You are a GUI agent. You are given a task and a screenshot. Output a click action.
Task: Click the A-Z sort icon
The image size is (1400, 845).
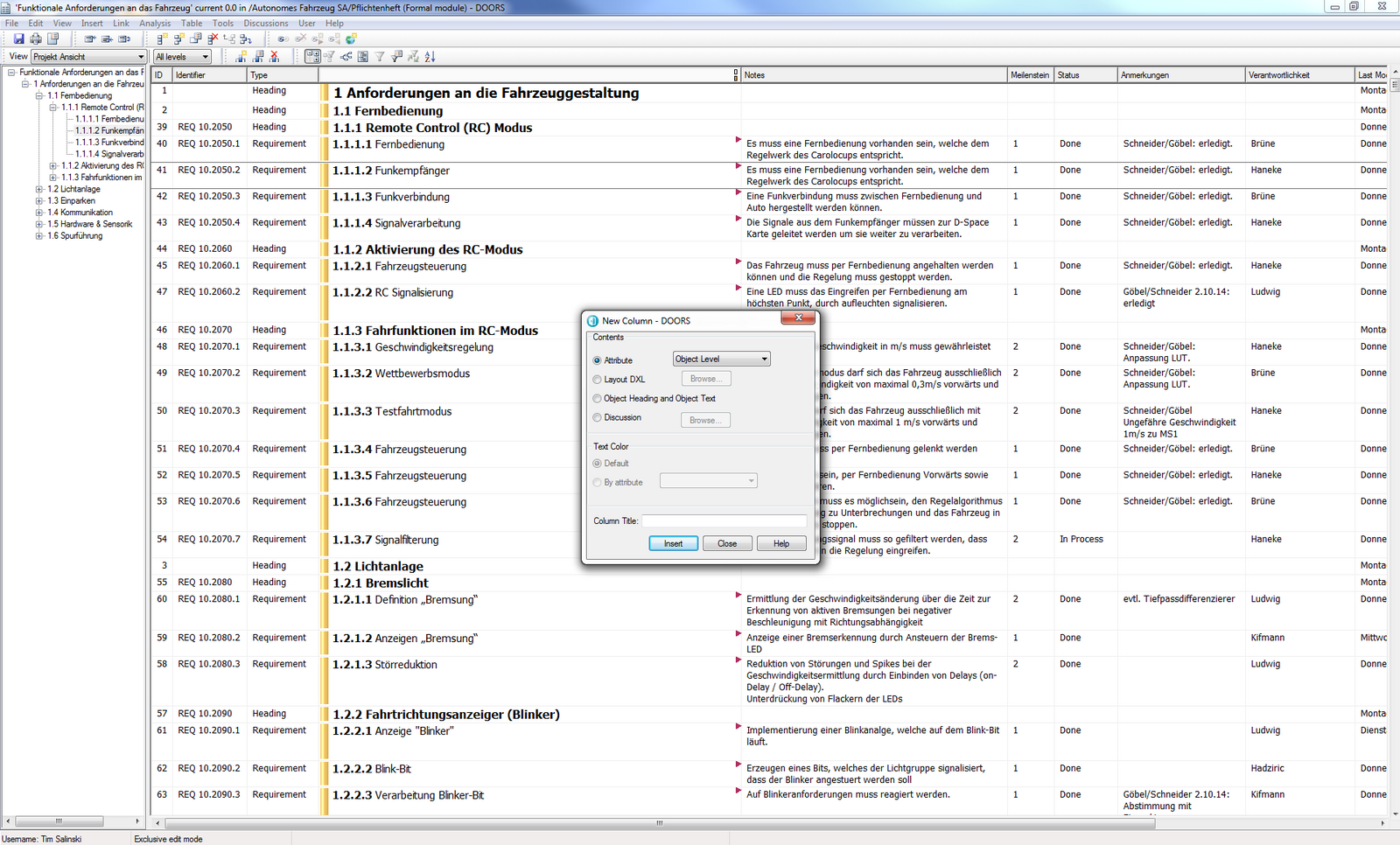pyautogui.click(x=430, y=57)
